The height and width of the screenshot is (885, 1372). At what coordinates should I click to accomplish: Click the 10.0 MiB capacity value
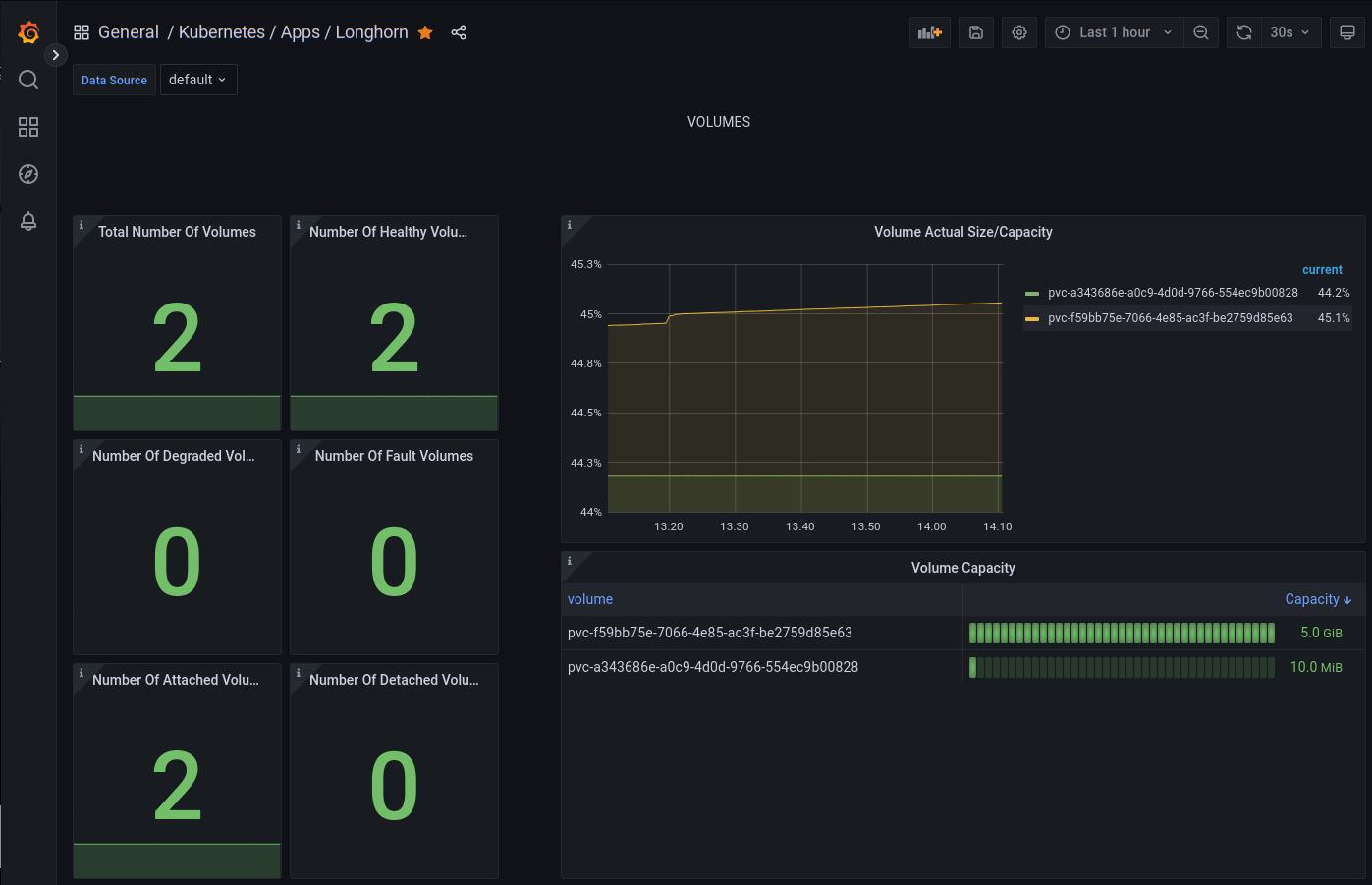[1316, 667]
